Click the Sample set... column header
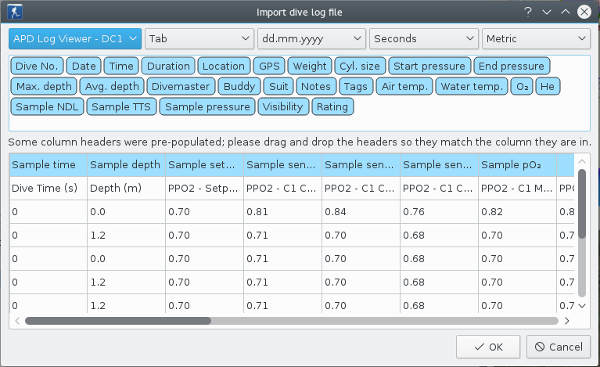Image resolution: width=600 pixels, height=367 pixels. (204, 165)
